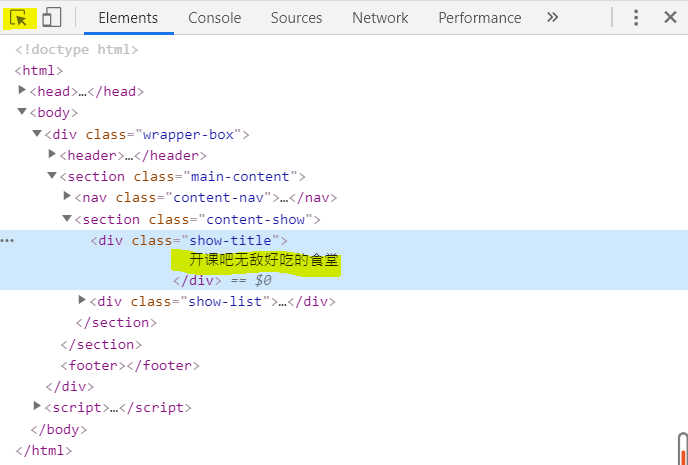This screenshot has width=688, height=465.
Task: Switch to the Elements tab
Action: coord(128,18)
